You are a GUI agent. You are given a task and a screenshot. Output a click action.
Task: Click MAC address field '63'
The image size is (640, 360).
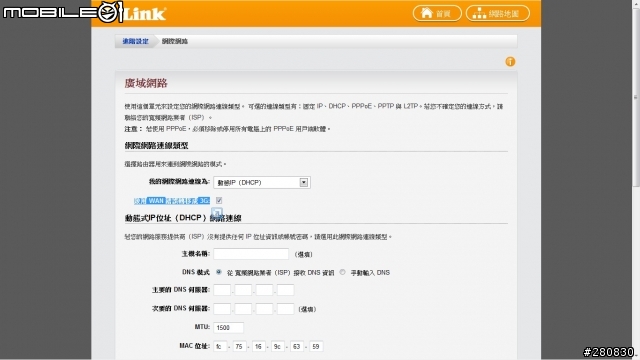point(297,347)
